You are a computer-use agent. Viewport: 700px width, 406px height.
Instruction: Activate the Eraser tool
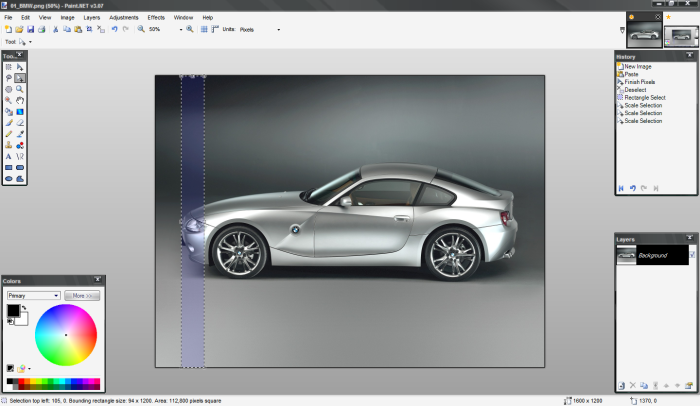(20, 122)
